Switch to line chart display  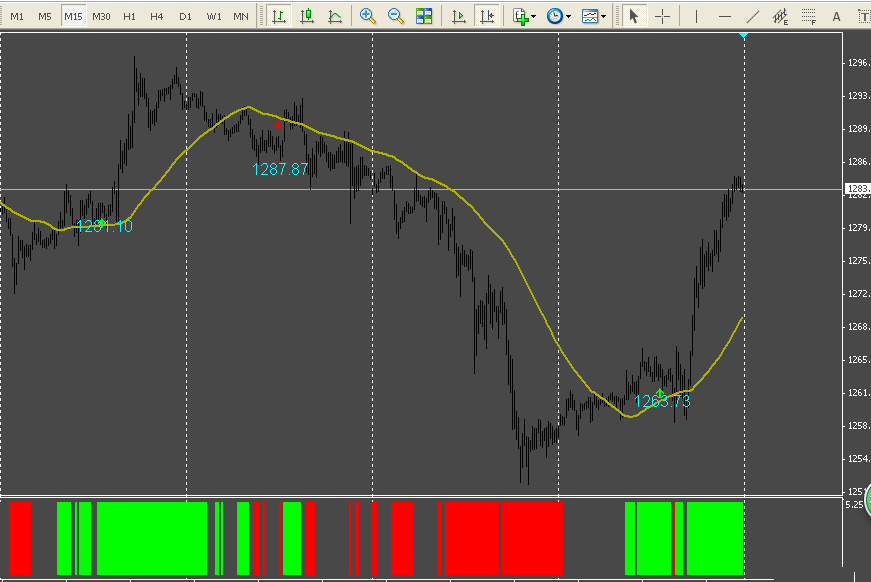click(334, 16)
